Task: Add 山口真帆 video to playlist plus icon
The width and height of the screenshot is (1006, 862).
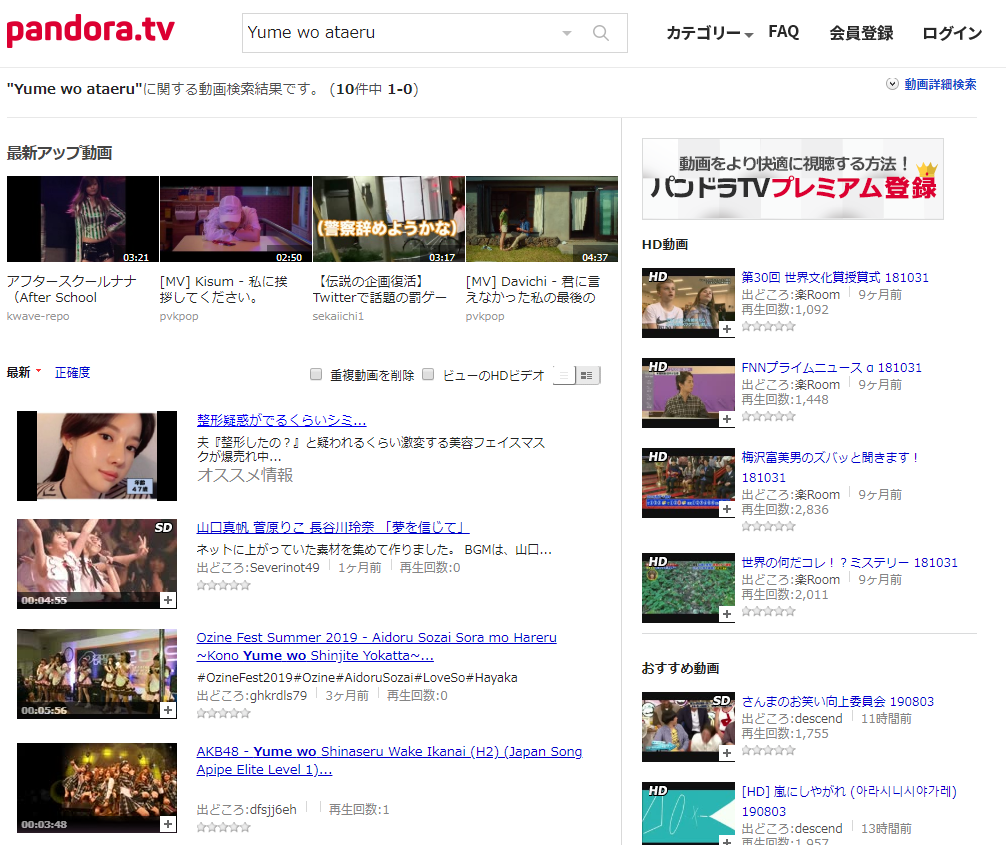Action: 168,600
